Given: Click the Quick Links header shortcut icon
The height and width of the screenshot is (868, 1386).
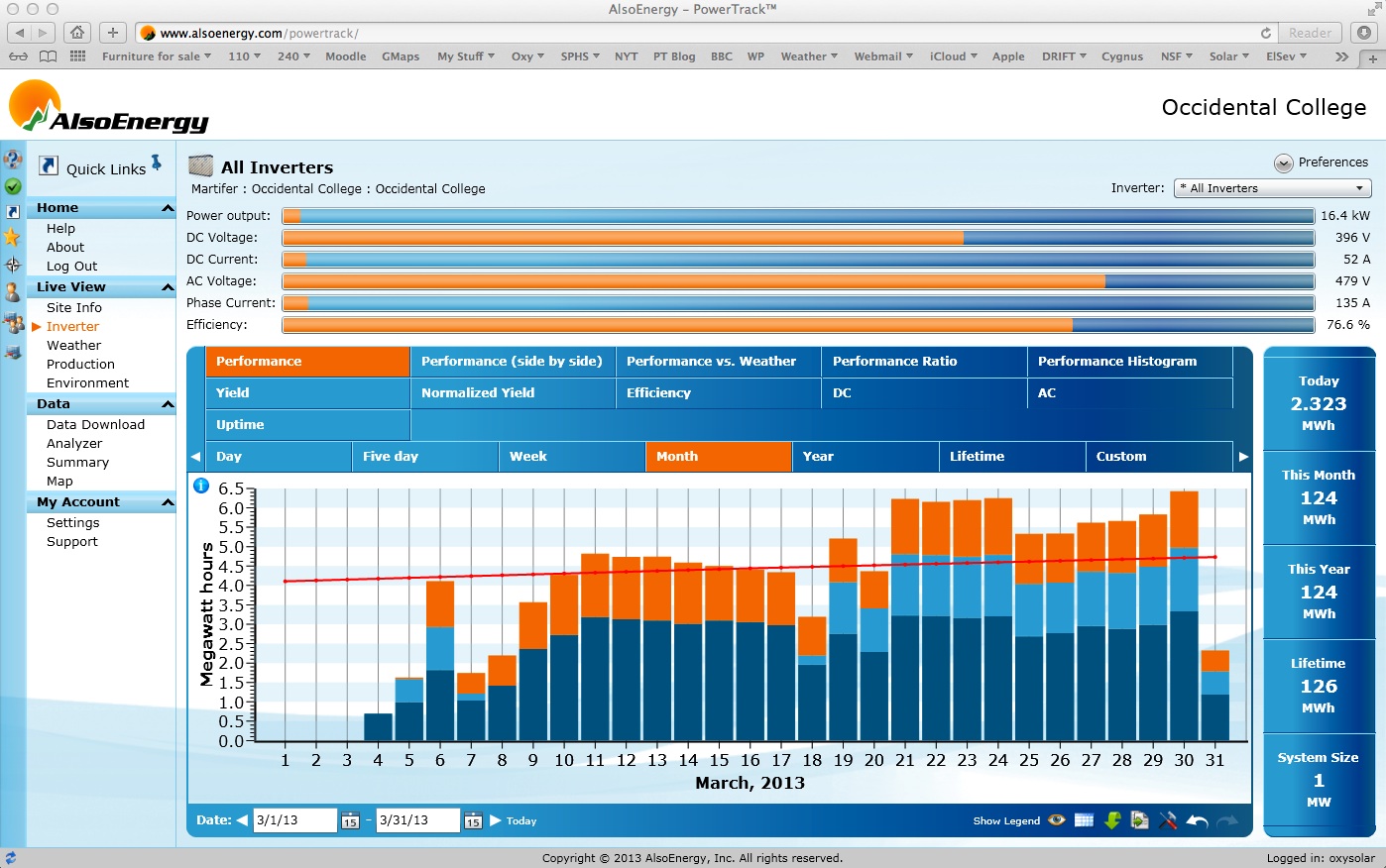Looking at the screenshot, I should pos(49,166).
